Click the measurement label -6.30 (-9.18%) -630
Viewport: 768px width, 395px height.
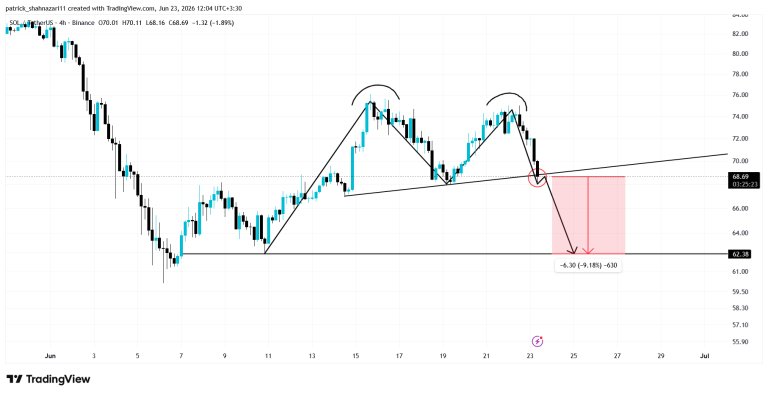tap(588, 266)
